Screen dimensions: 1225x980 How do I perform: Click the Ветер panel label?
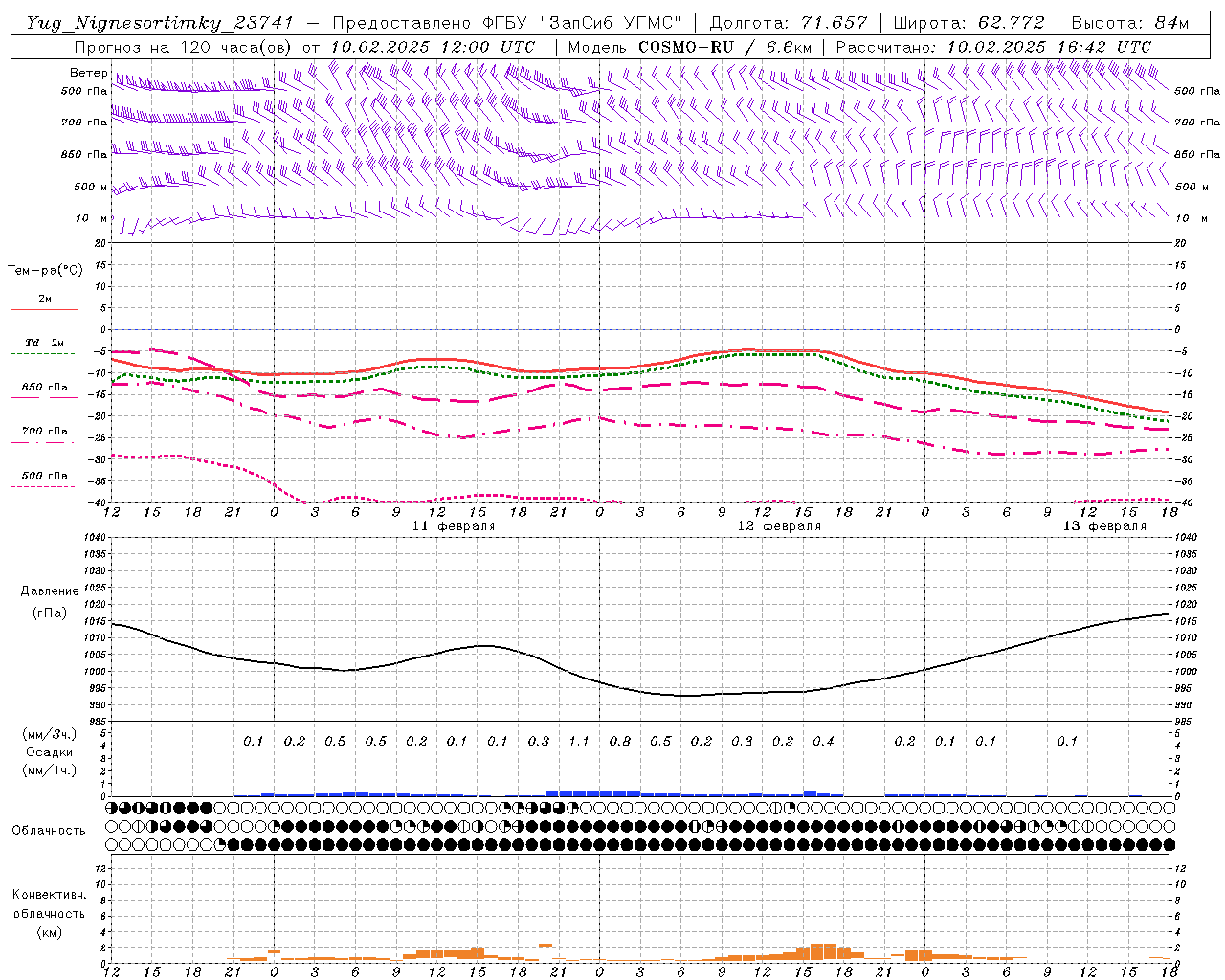click(89, 73)
